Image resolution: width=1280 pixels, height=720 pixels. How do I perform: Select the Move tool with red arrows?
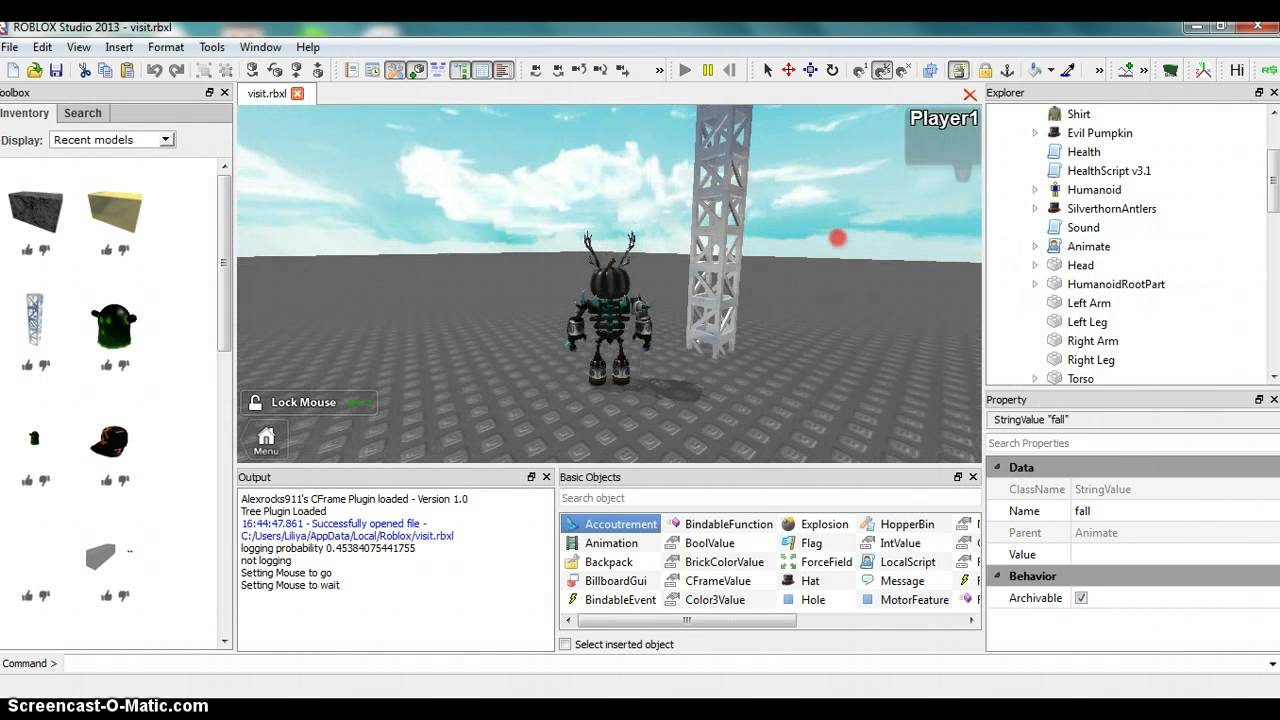(x=788, y=70)
